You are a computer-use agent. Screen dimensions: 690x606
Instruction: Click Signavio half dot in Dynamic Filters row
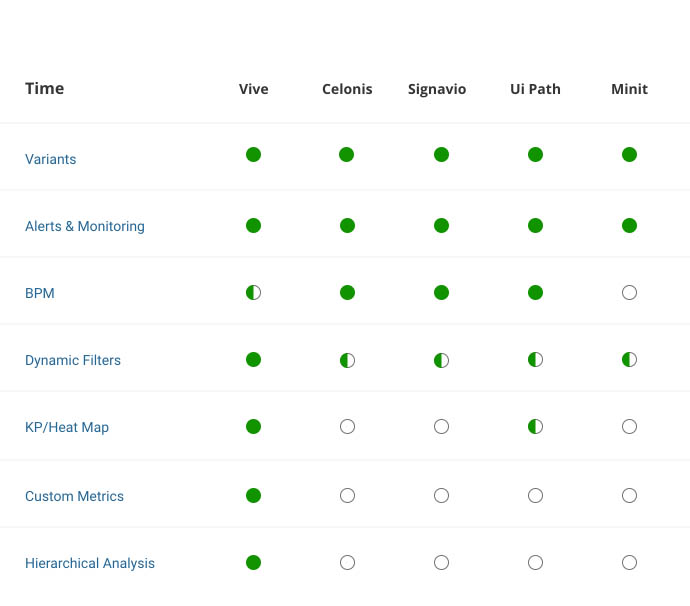pyautogui.click(x=441, y=360)
